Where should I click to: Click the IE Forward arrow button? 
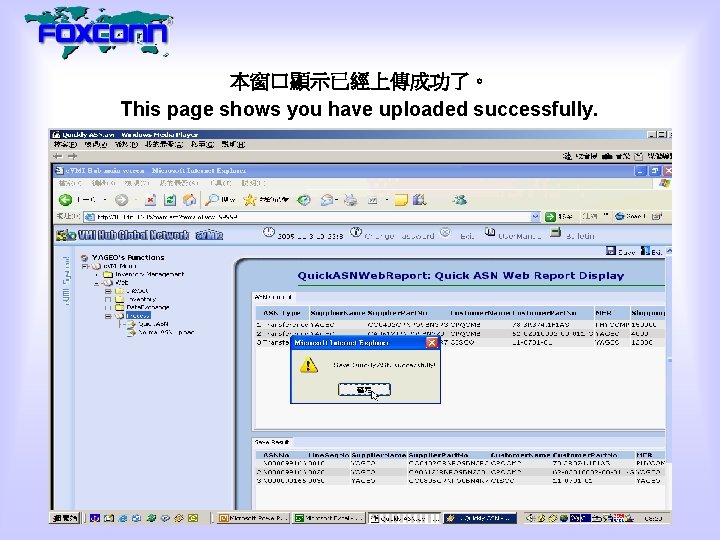coord(121,200)
